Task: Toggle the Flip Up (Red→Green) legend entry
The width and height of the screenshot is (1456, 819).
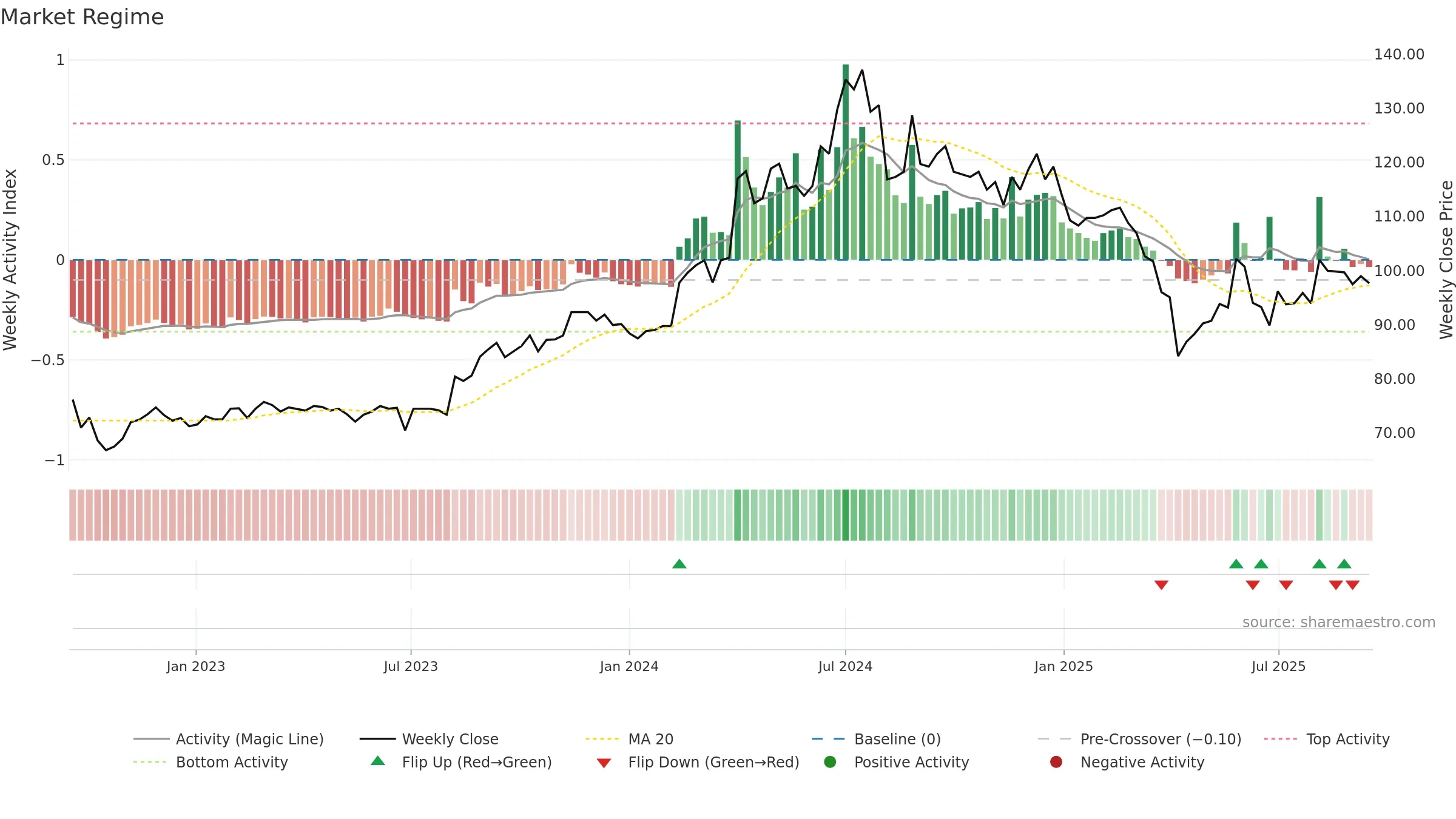Action: pos(461,762)
